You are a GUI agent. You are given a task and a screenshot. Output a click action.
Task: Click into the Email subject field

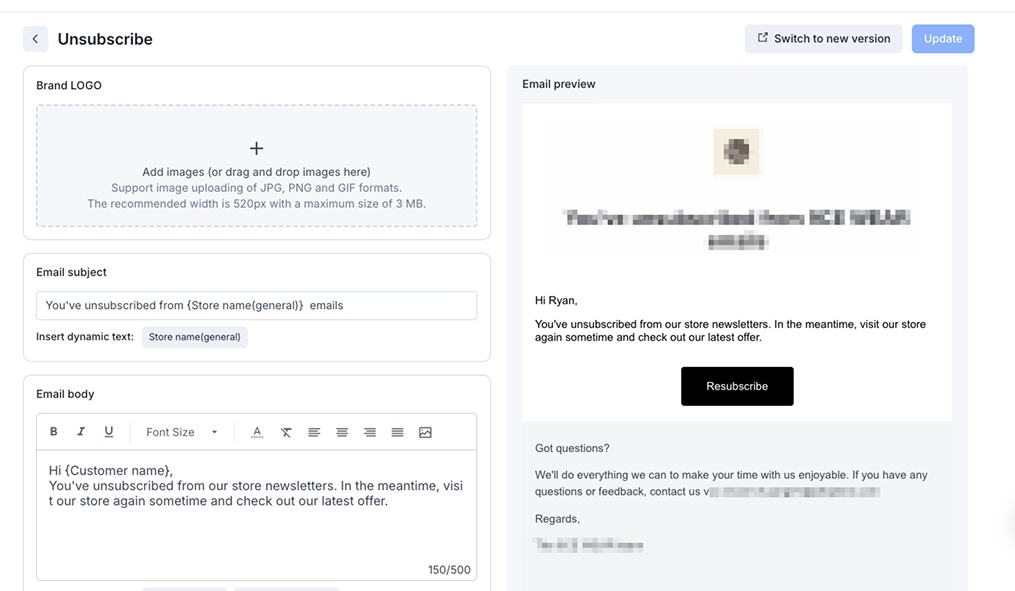pyautogui.click(x=256, y=305)
